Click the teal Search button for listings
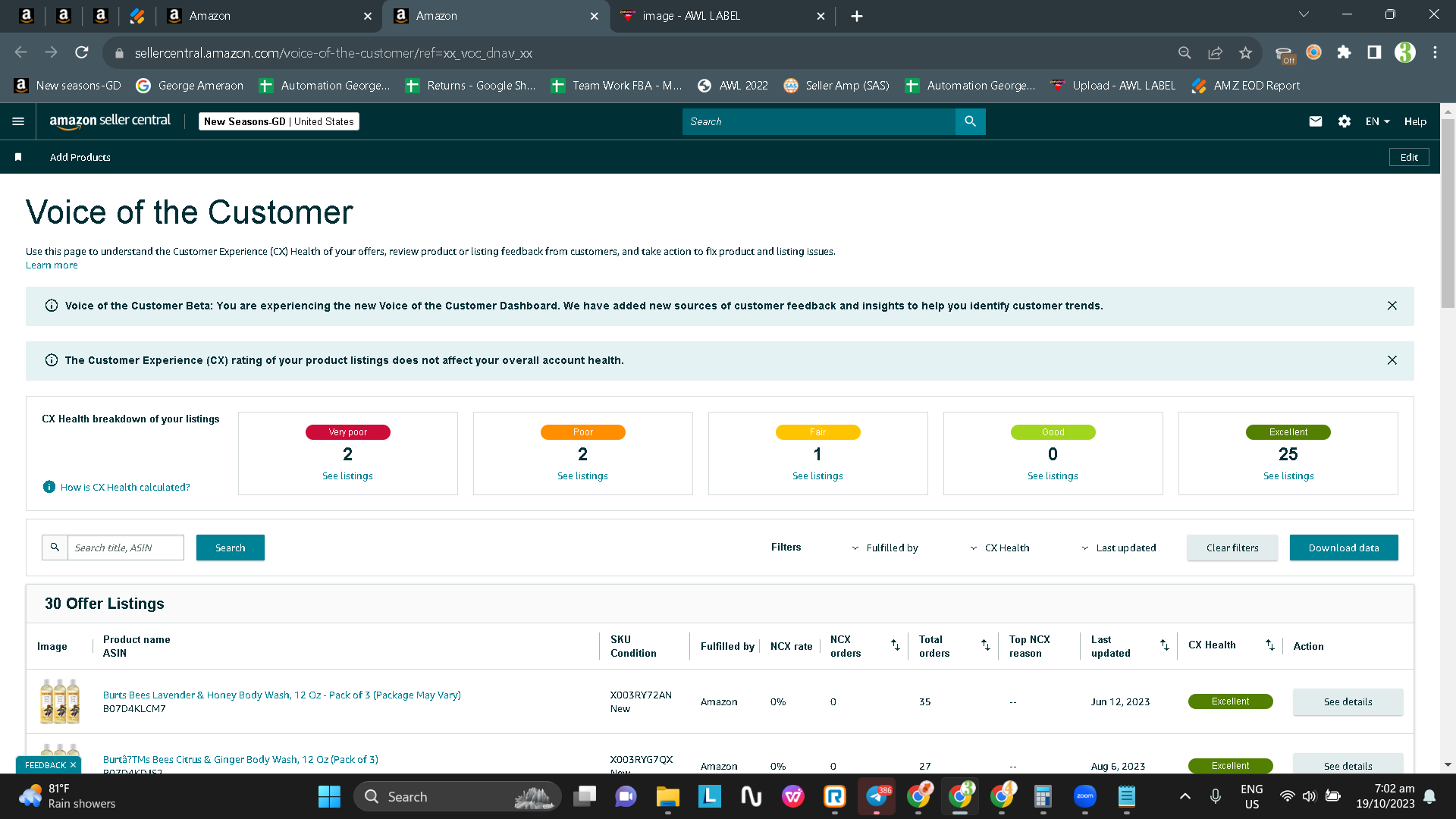Image resolution: width=1456 pixels, height=819 pixels. 231,548
